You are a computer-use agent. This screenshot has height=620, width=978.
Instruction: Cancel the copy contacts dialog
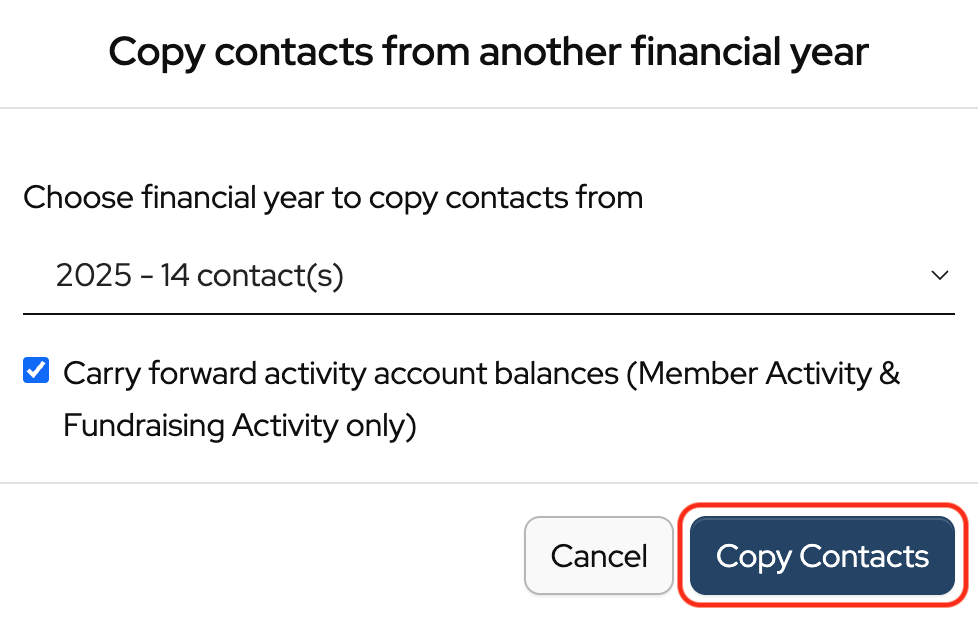click(599, 556)
